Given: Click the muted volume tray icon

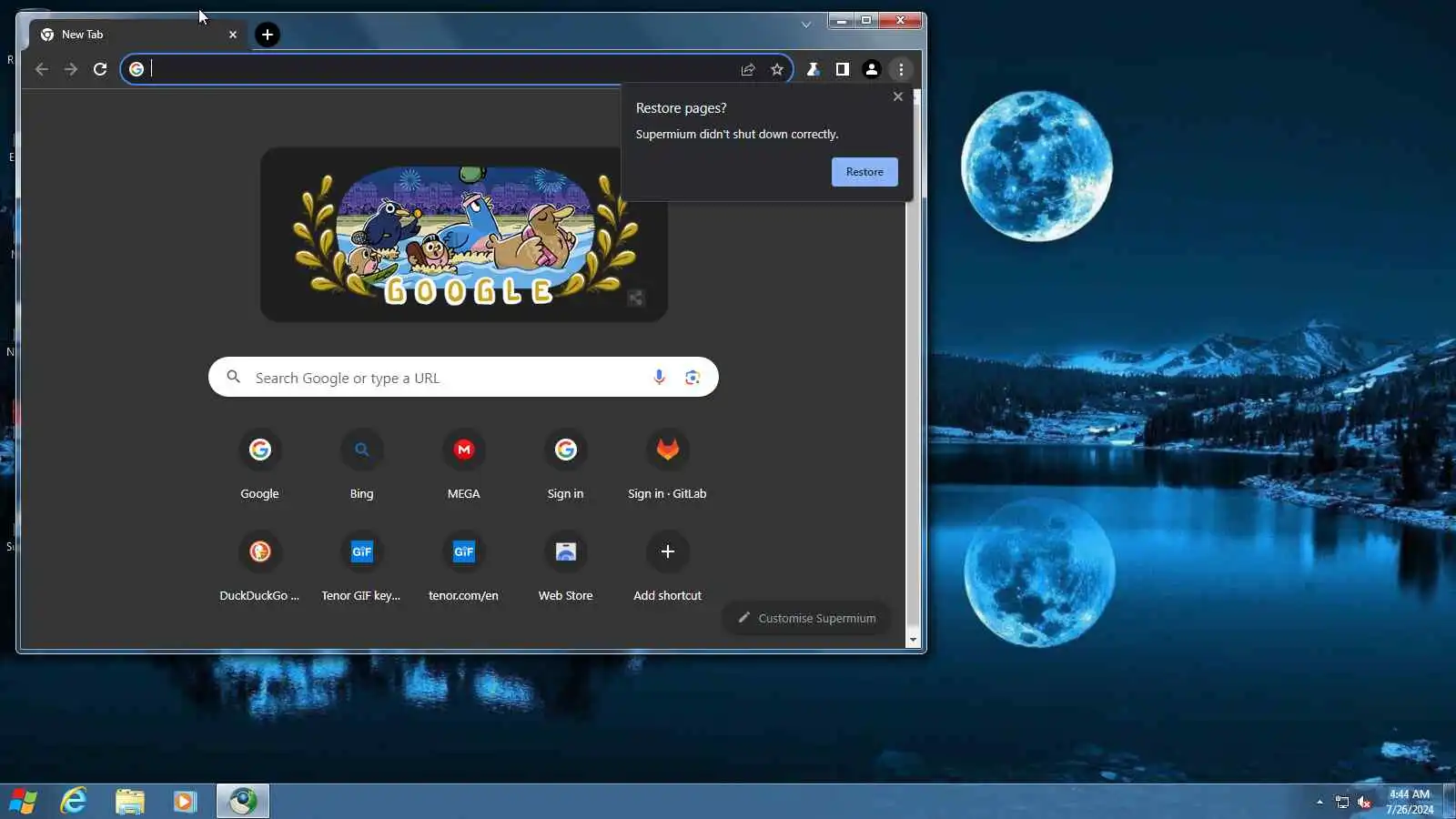Looking at the screenshot, I should 1364,802.
